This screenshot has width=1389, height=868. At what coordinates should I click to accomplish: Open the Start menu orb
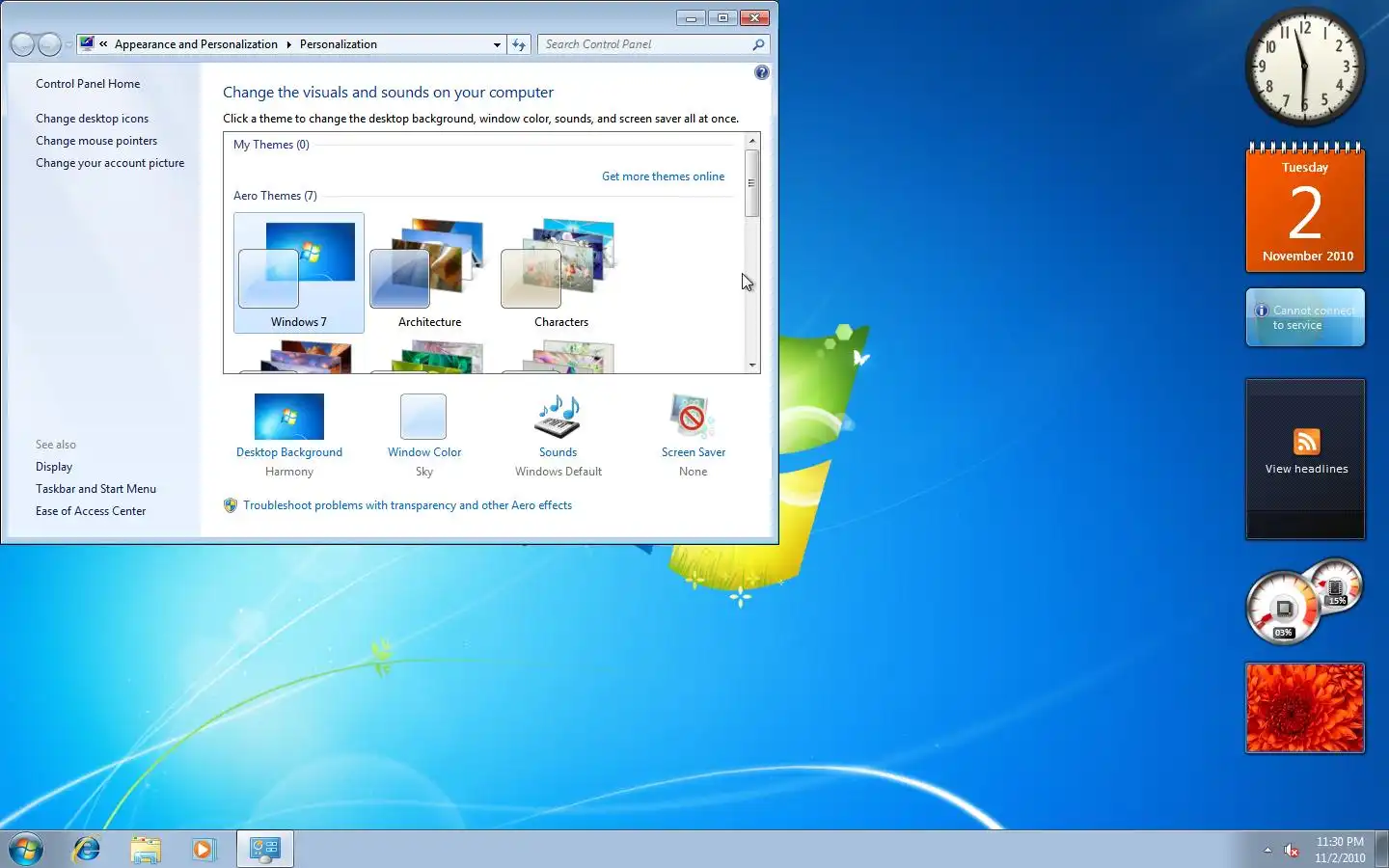click(x=26, y=850)
